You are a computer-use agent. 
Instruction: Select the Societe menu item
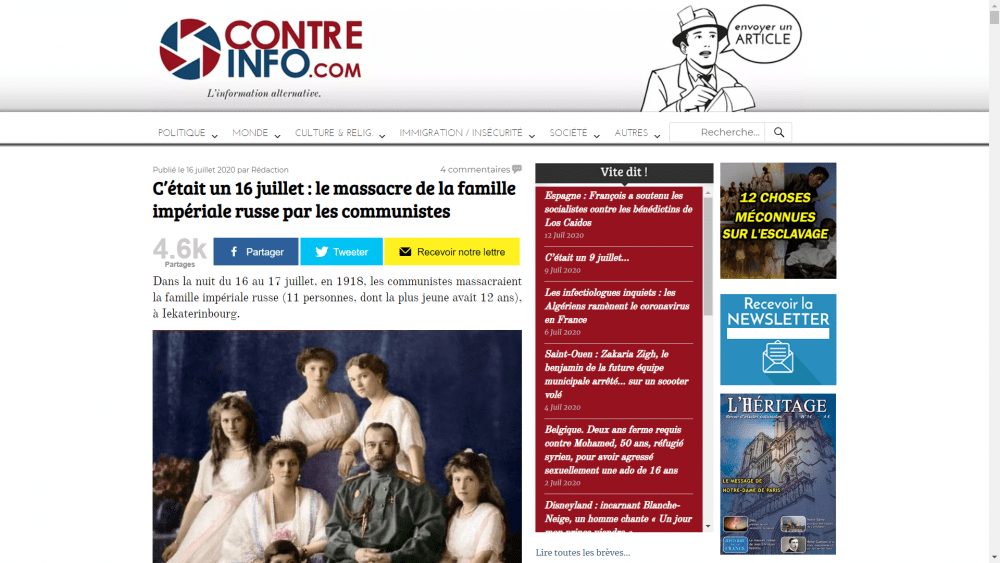click(x=574, y=133)
